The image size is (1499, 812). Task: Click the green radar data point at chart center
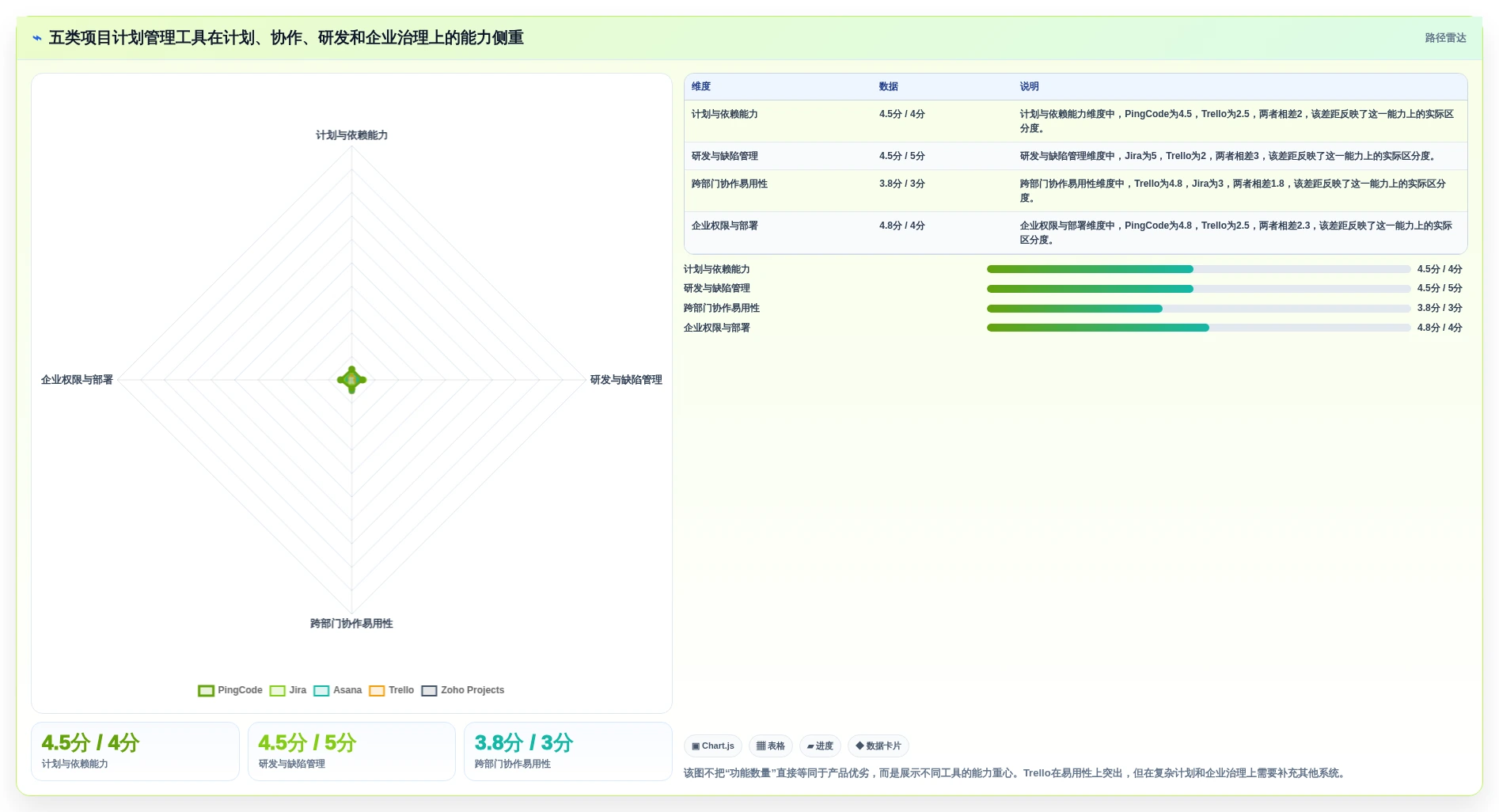point(351,380)
